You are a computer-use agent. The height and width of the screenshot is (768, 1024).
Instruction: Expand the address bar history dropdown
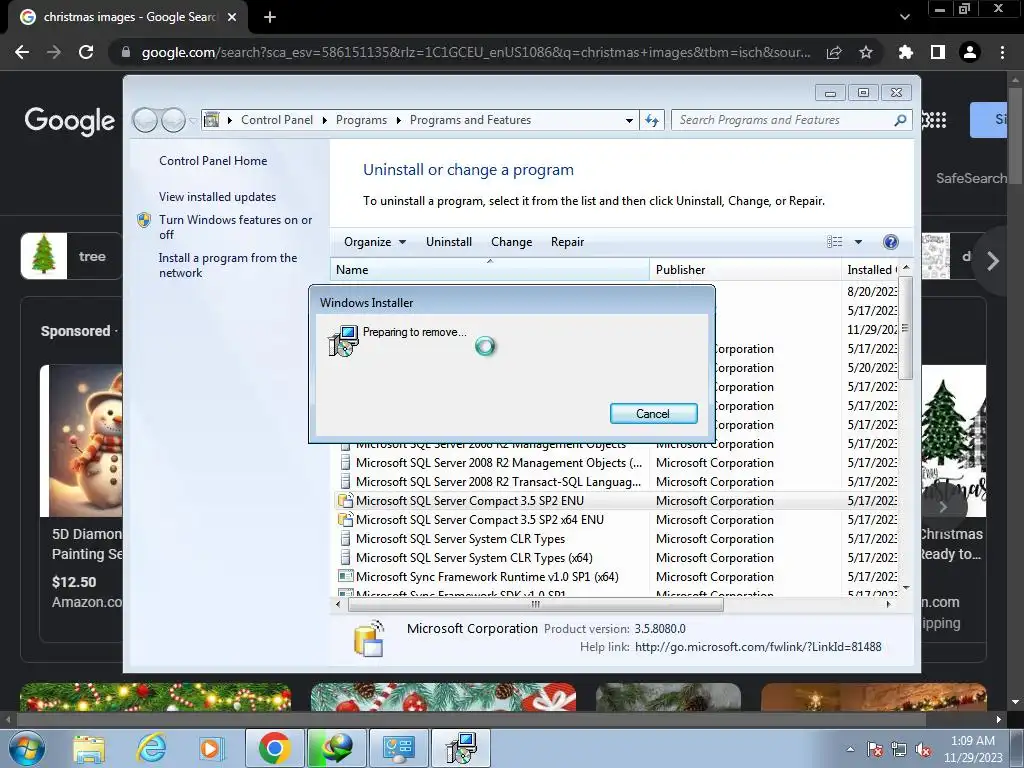pos(629,120)
